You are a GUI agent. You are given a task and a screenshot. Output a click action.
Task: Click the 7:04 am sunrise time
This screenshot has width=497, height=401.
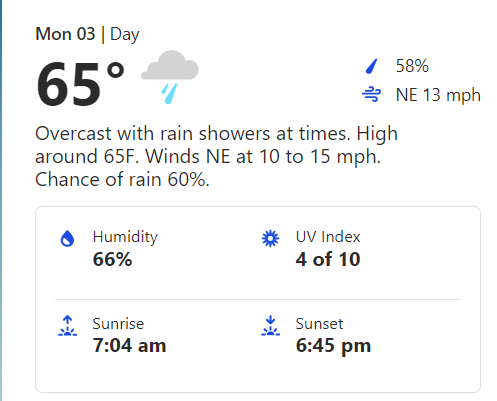click(x=129, y=345)
